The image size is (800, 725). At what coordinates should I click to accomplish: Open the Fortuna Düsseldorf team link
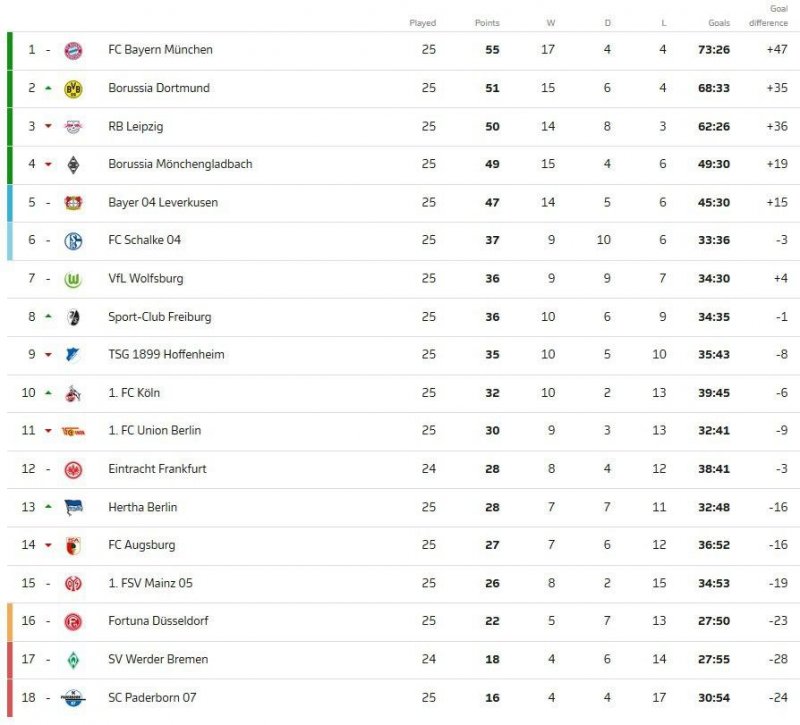click(x=159, y=621)
